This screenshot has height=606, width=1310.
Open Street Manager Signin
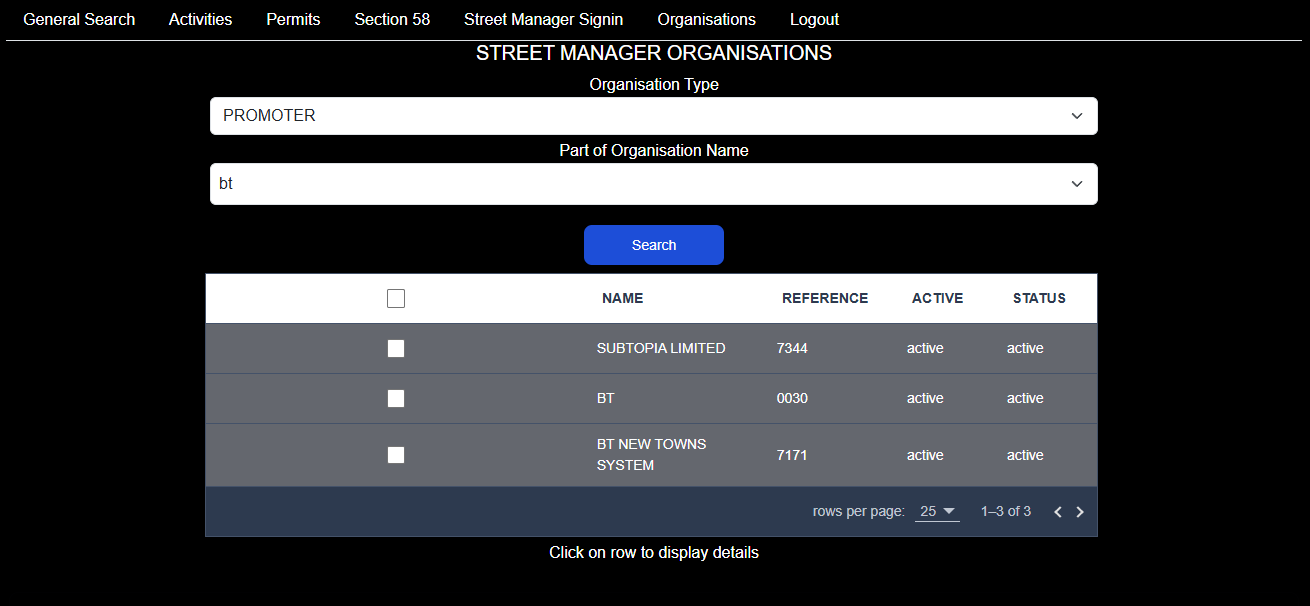[x=543, y=19]
